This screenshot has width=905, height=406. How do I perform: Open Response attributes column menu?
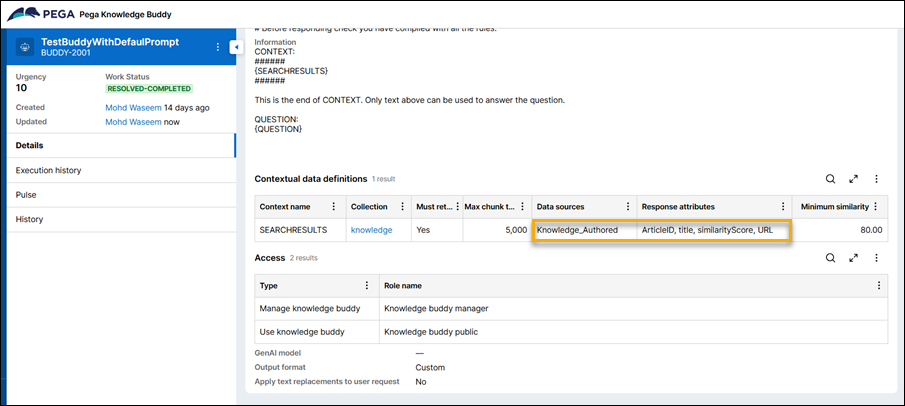[x=783, y=207]
